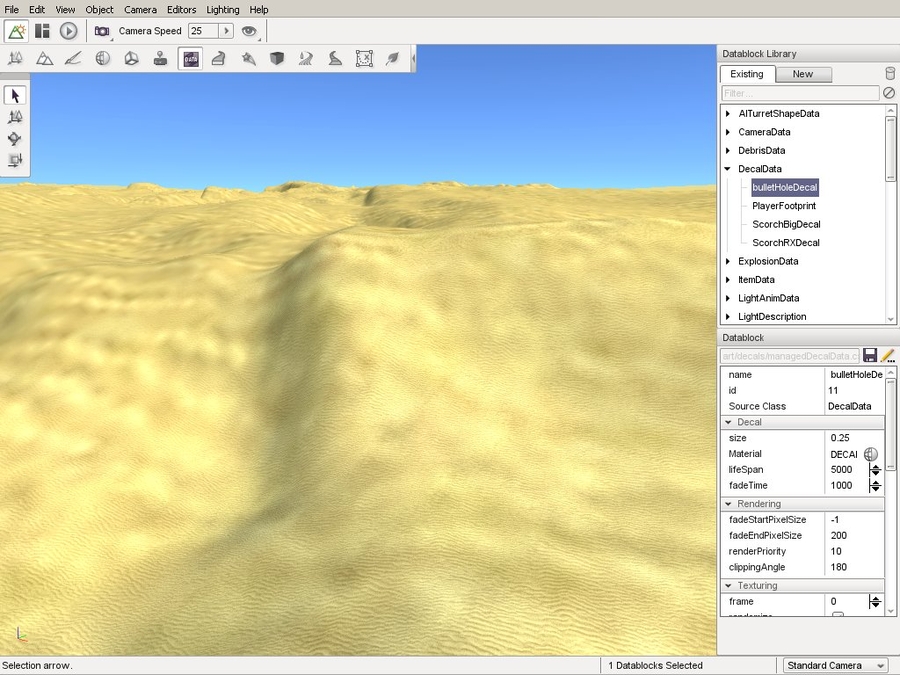Save the datablock with the floppy disk icon
900x675 pixels.
pos(870,356)
